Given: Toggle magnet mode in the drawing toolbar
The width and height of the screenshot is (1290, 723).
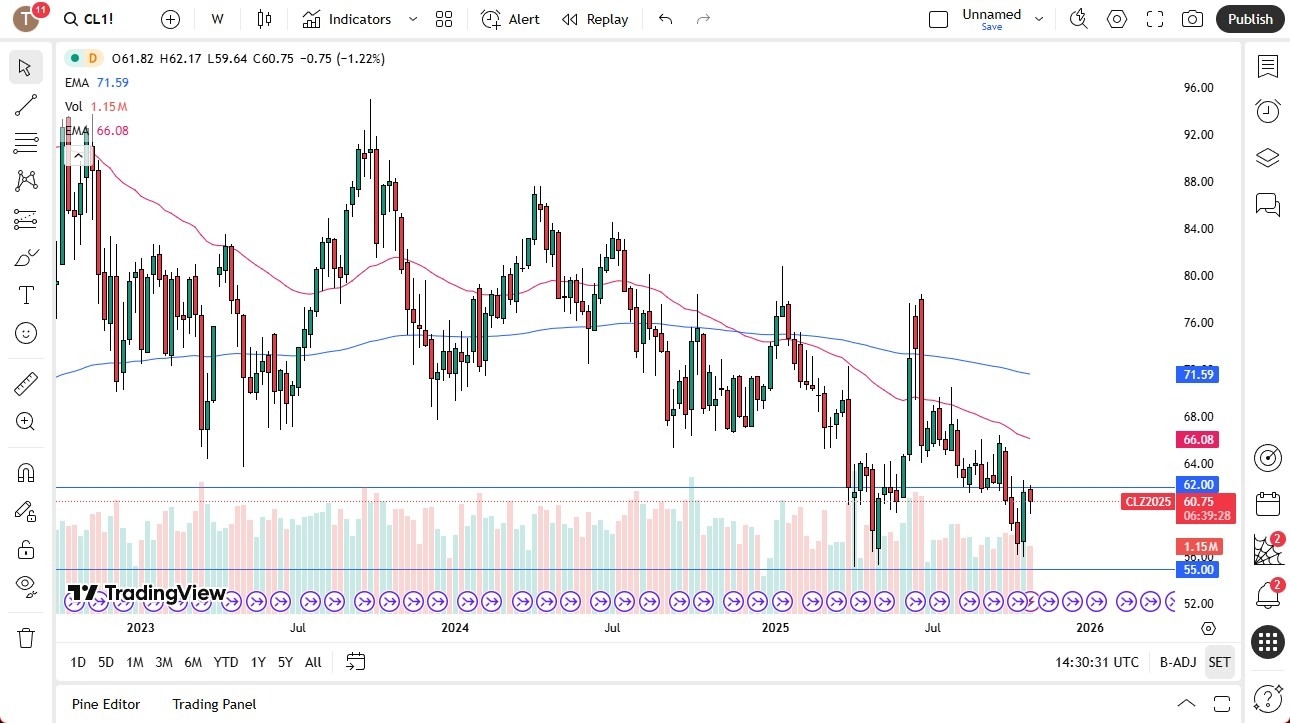Looking at the screenshot, I should tap(26, 472).
